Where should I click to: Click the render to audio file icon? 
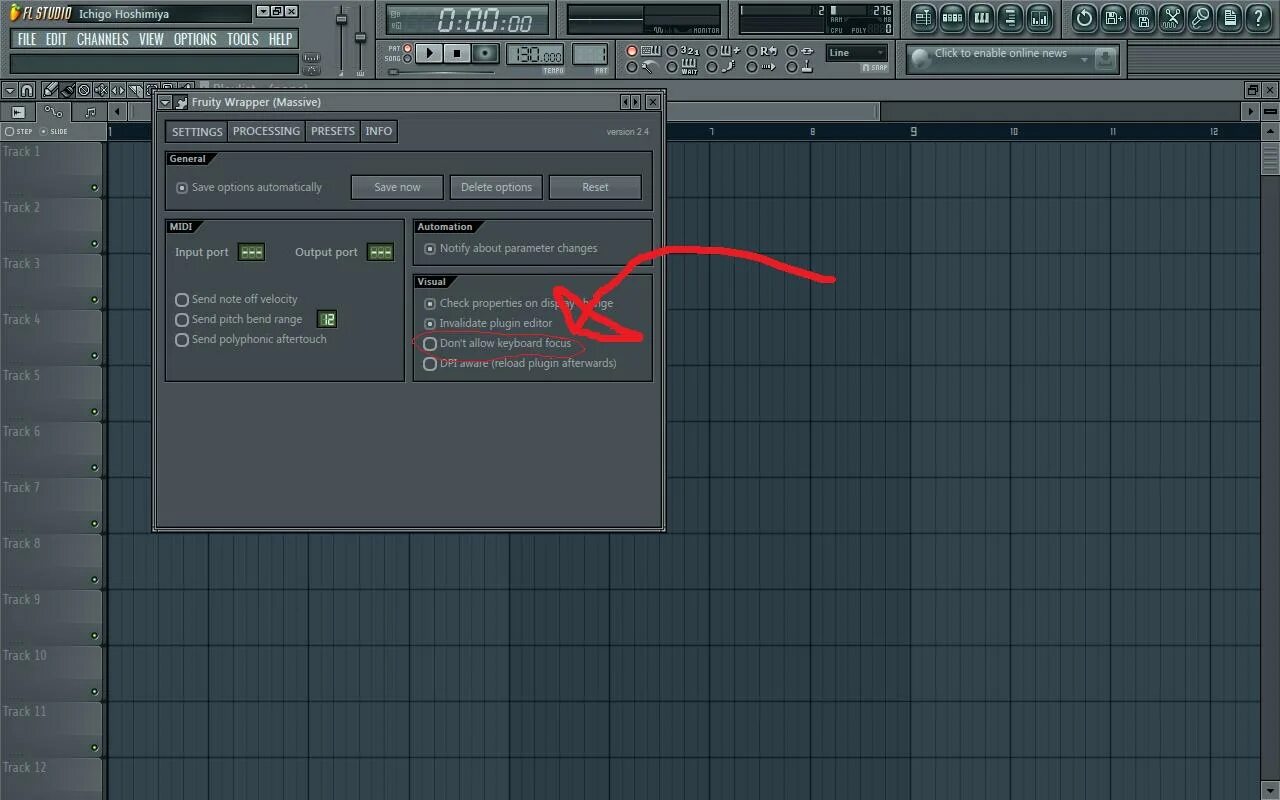[x=1143, y=18]
